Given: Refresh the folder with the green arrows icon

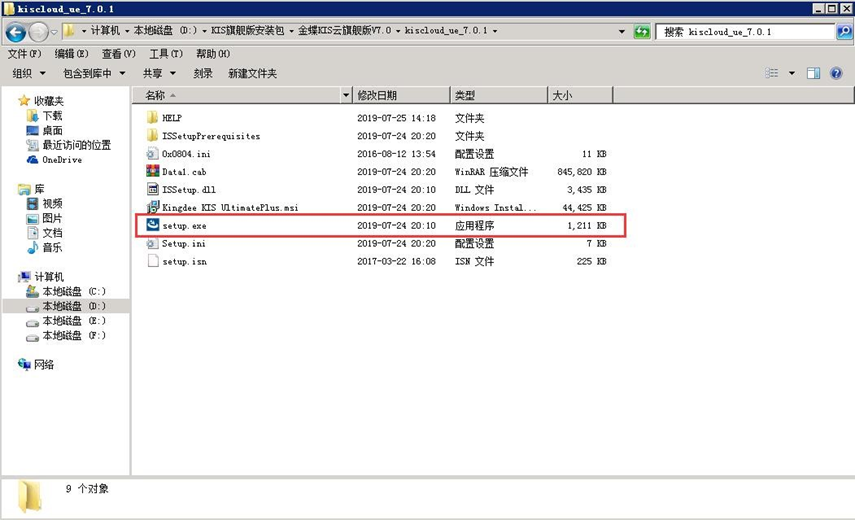Looking at the screenshot, I should 642,32.
